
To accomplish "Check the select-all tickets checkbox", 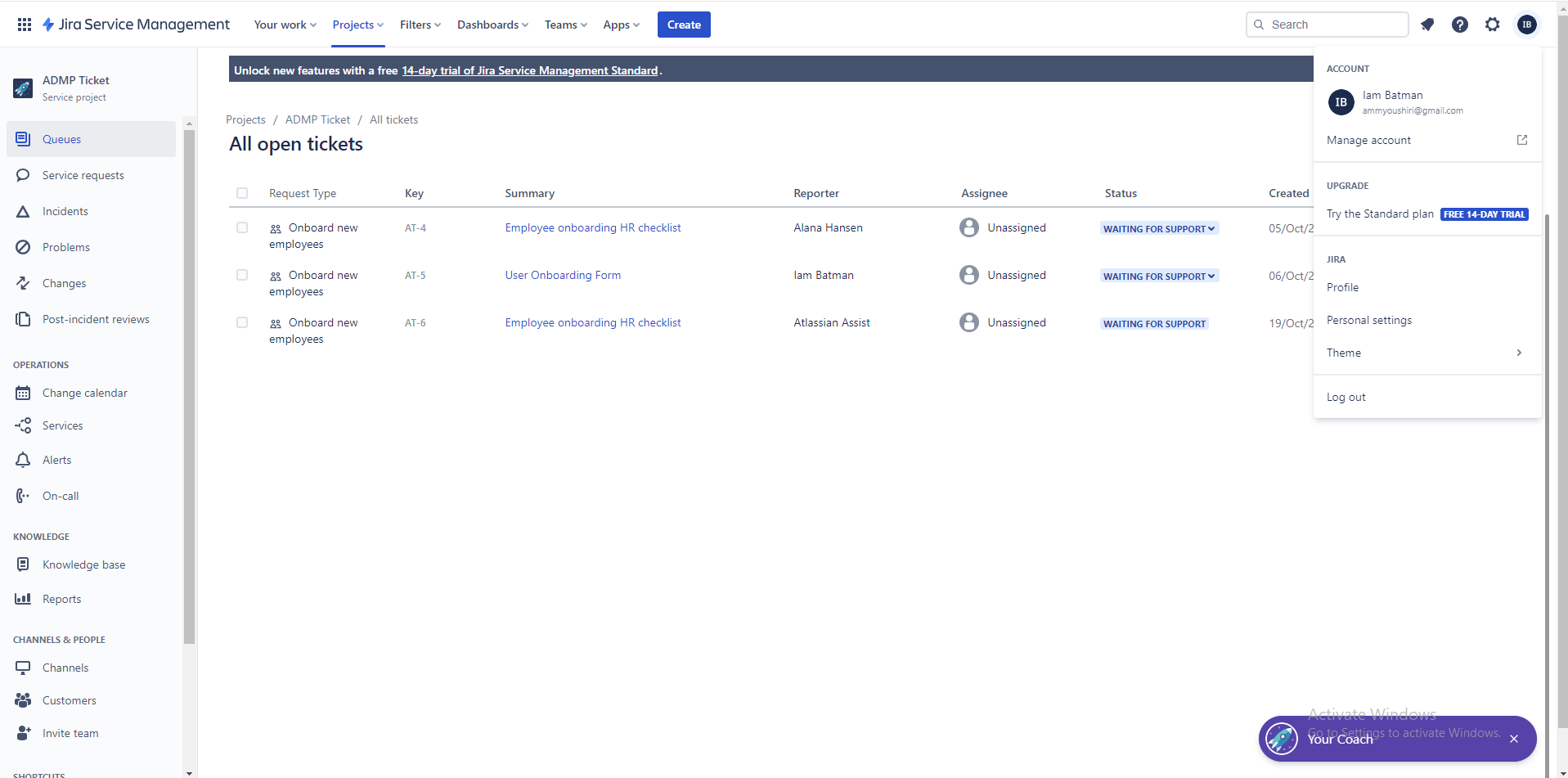I will point(242,193).
